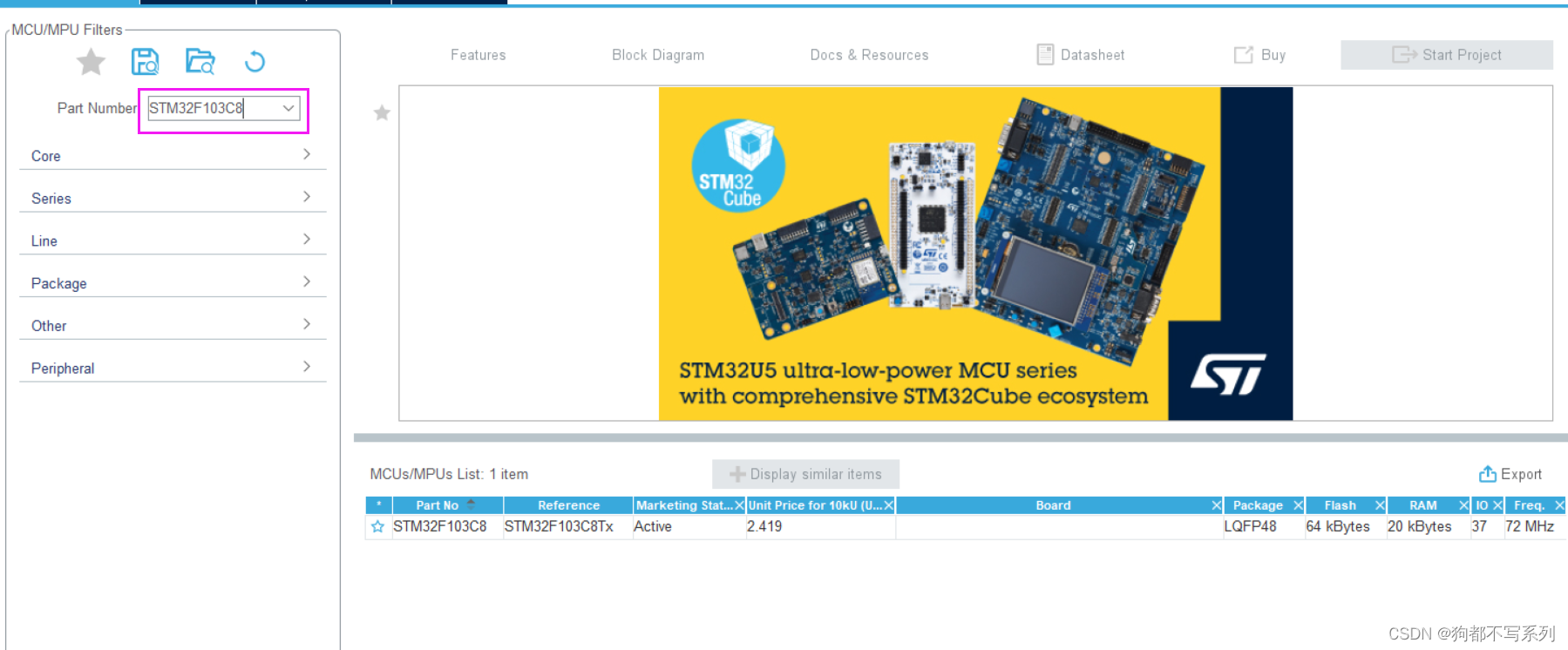Click the Board column header
This screenshot has width=1568, height=650.
(1053, 505)
